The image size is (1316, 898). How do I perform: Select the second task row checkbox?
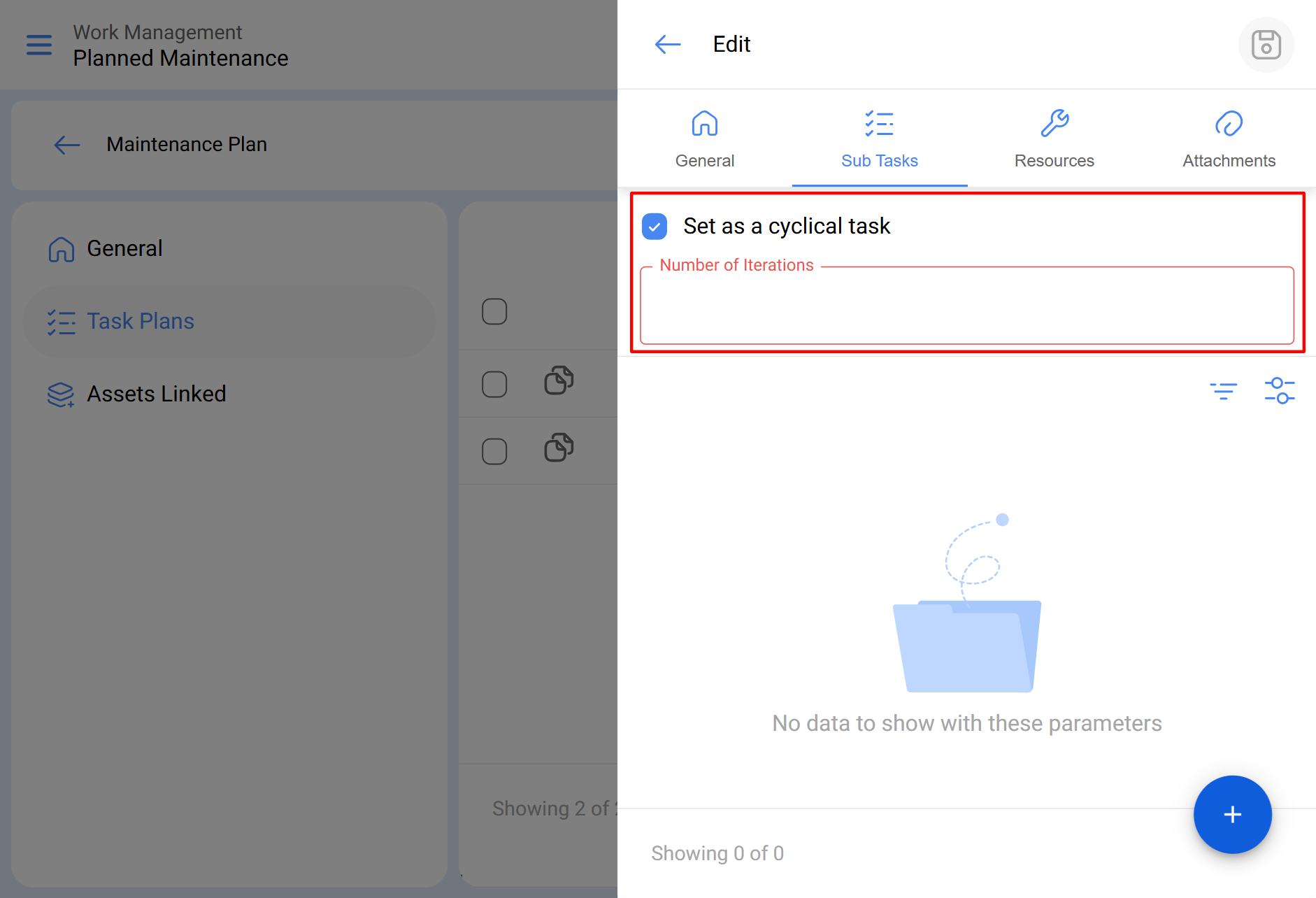pos(494,451)
